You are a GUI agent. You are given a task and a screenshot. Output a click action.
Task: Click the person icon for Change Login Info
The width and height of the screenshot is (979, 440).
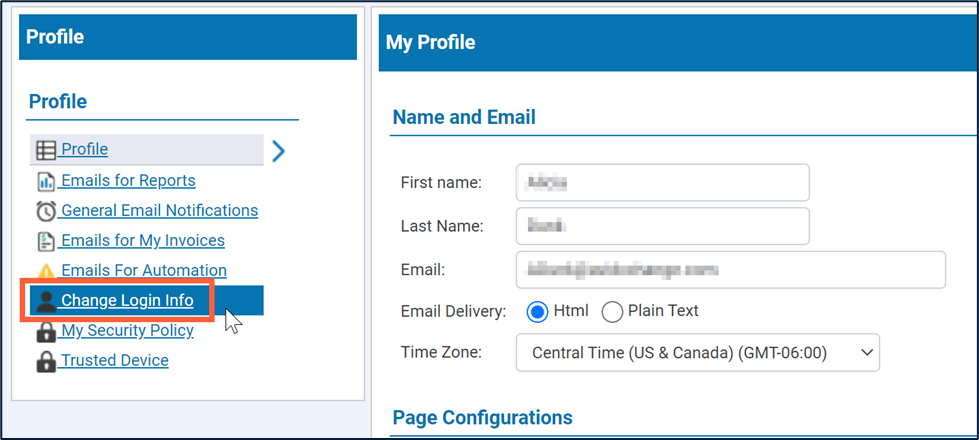[x=46, y=301]
